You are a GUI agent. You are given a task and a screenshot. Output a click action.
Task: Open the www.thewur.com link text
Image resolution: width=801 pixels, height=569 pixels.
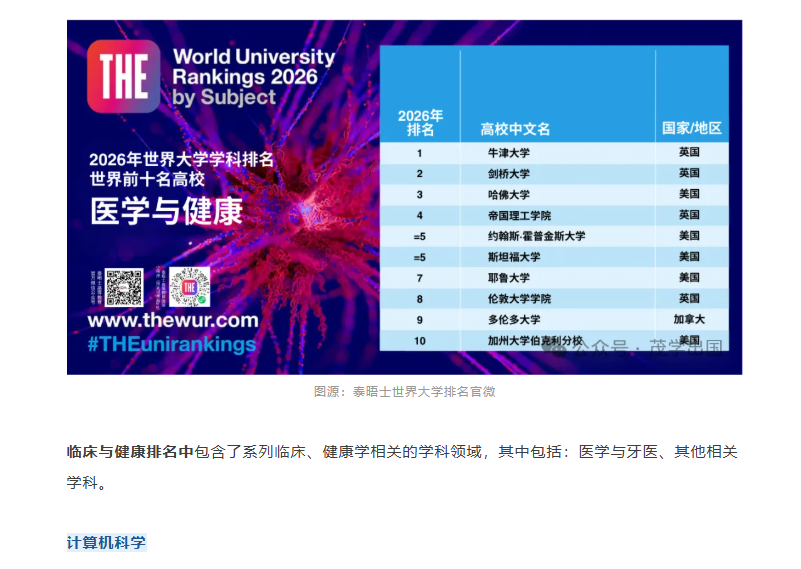point(172,321)
